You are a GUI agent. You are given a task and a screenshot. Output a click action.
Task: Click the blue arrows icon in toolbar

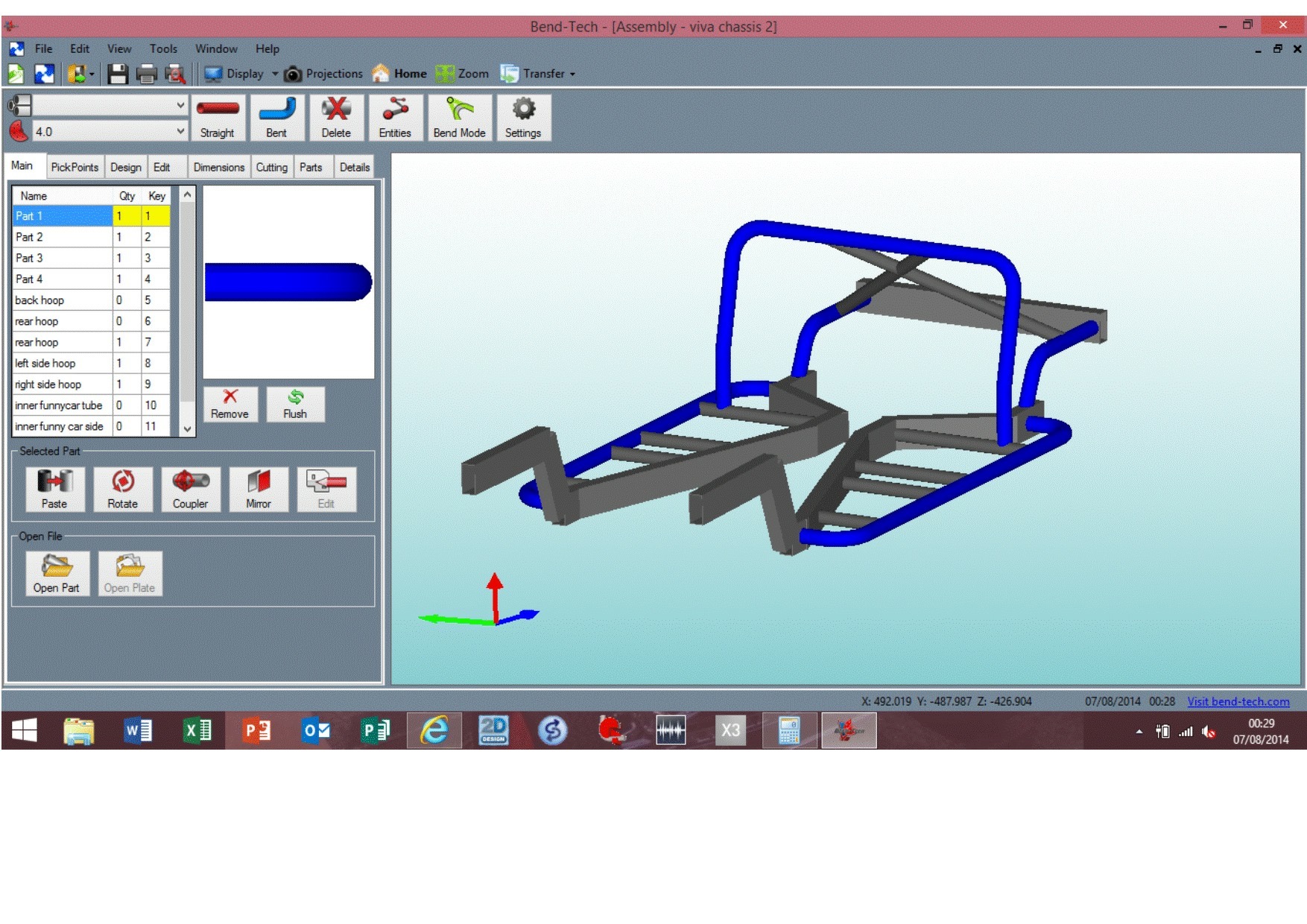click(45, 74)
